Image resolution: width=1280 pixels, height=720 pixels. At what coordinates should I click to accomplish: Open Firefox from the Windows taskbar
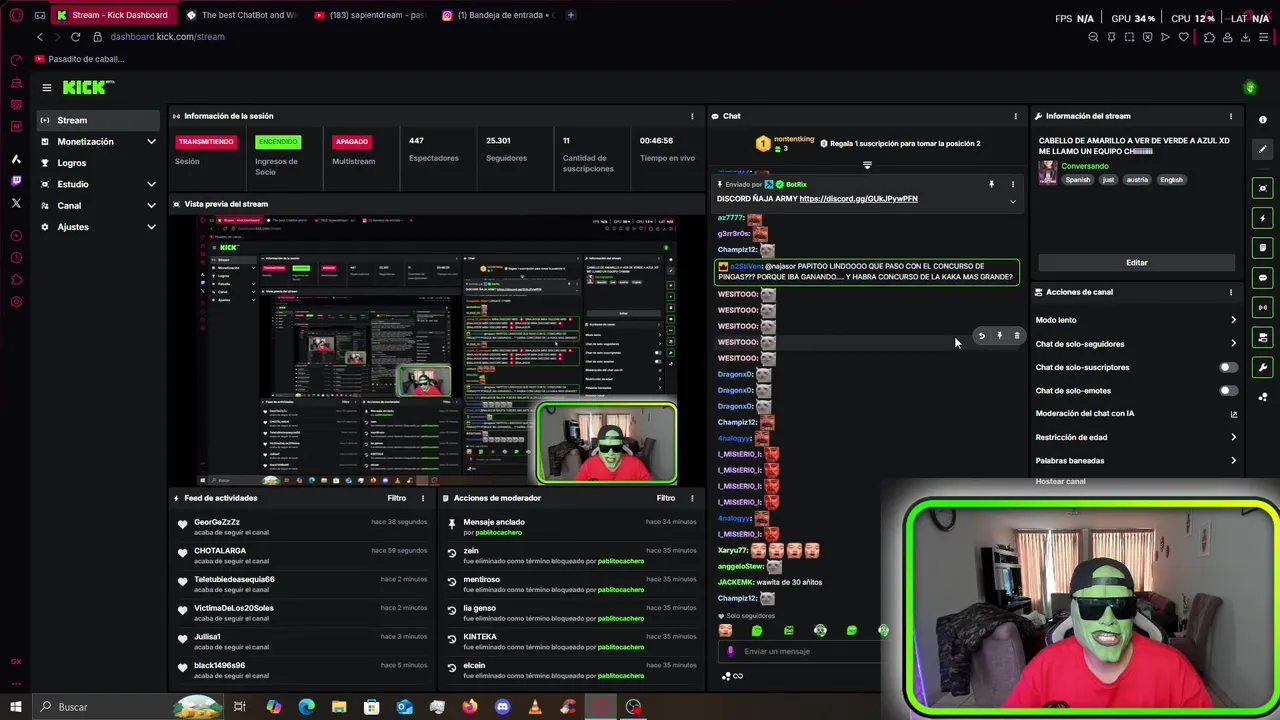tap(470, 707)
